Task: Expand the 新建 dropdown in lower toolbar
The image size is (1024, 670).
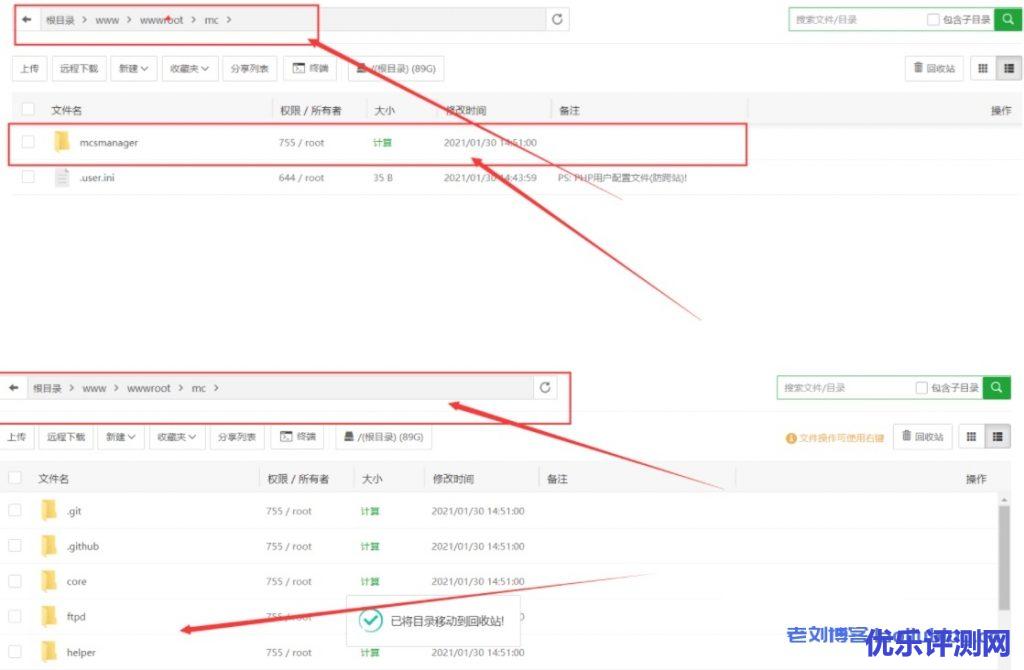Action: [x=120, y=437]
